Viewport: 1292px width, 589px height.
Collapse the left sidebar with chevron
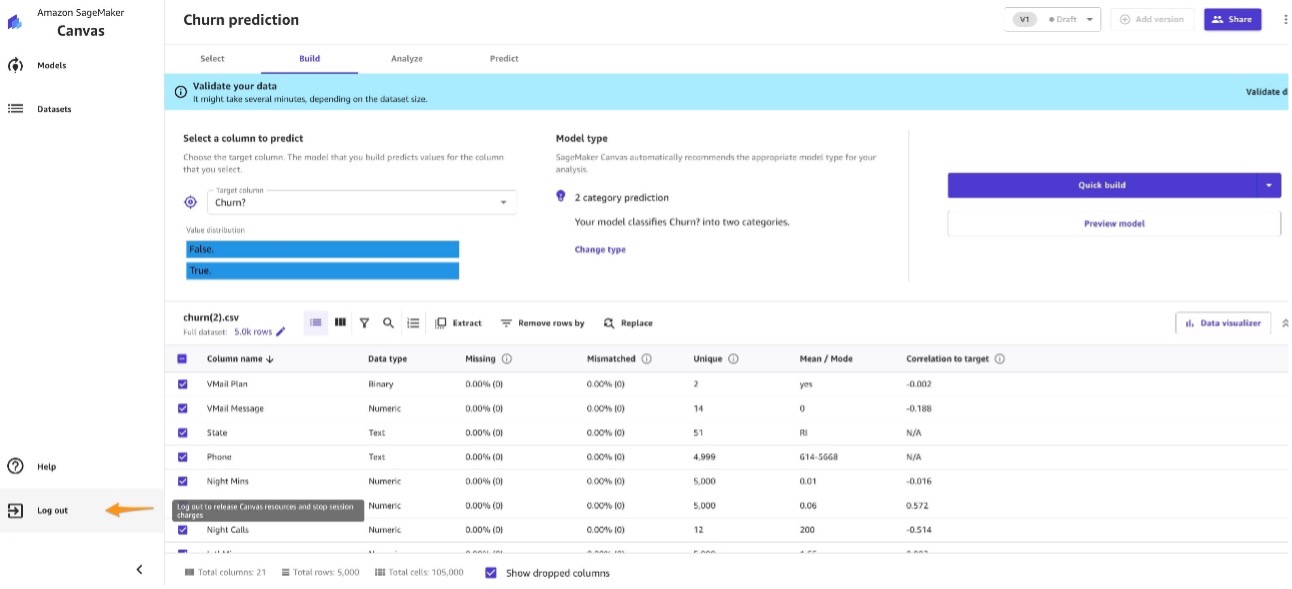click(139, 570)
